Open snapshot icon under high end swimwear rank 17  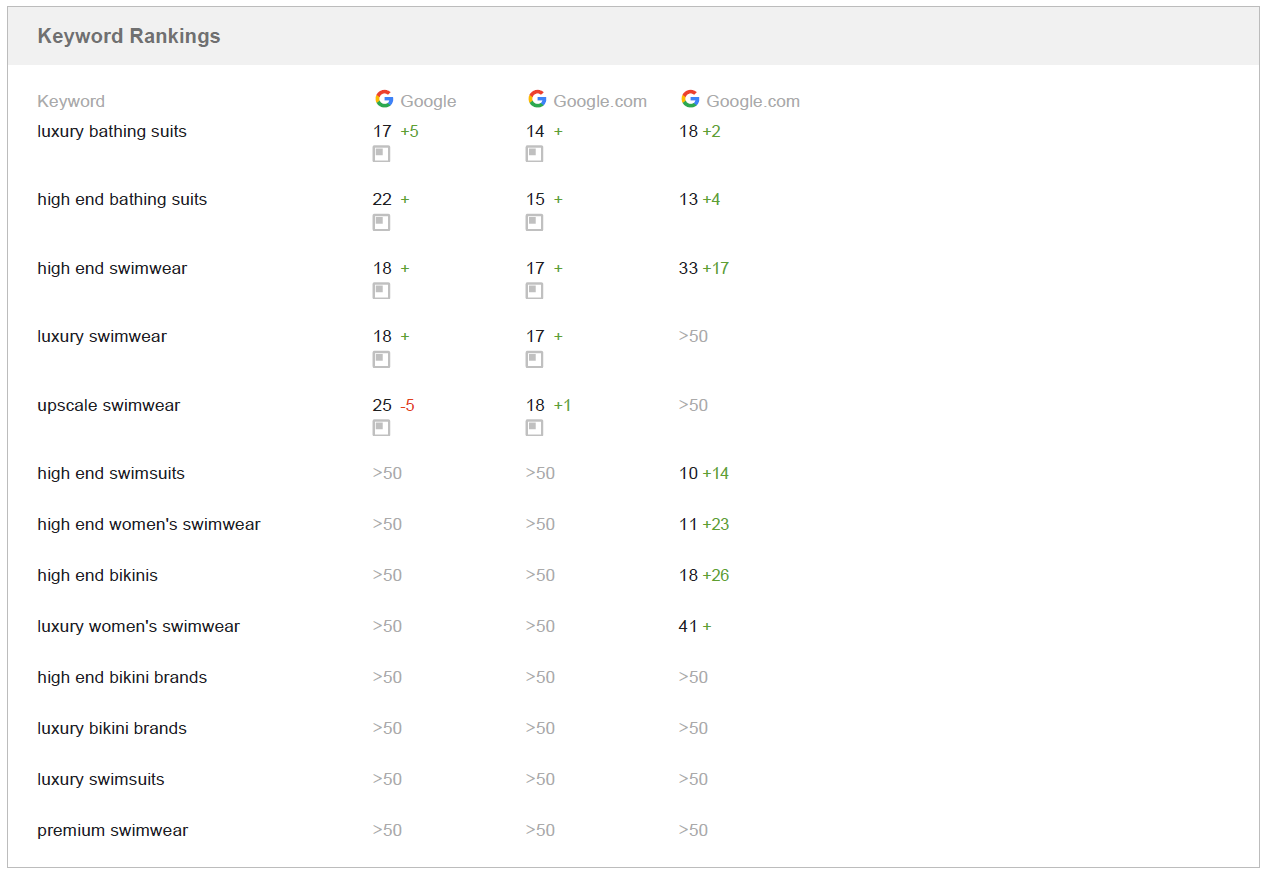click(x=534, y=291)
